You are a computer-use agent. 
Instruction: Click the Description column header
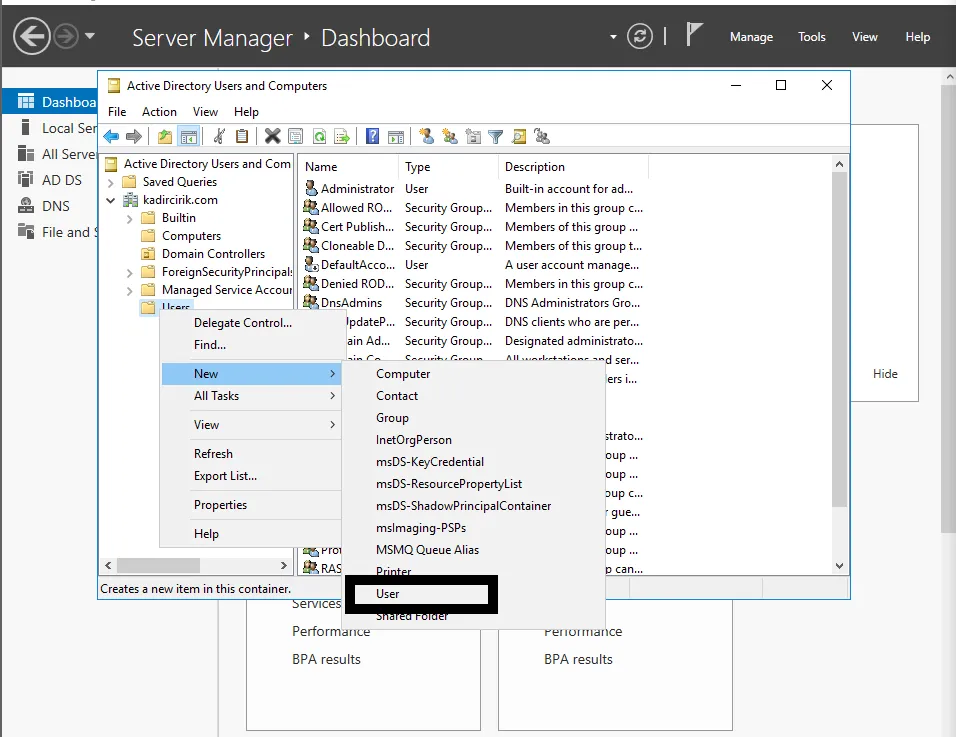click(x=573, y=166)
